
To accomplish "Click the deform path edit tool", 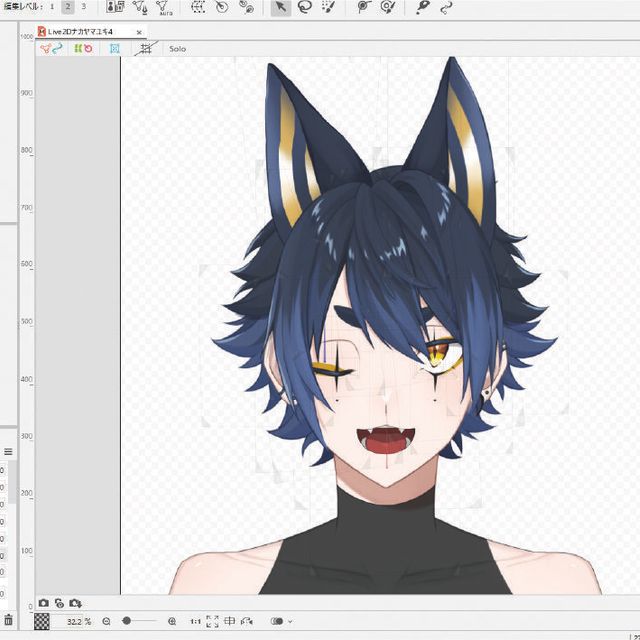I will coord(364,7).
